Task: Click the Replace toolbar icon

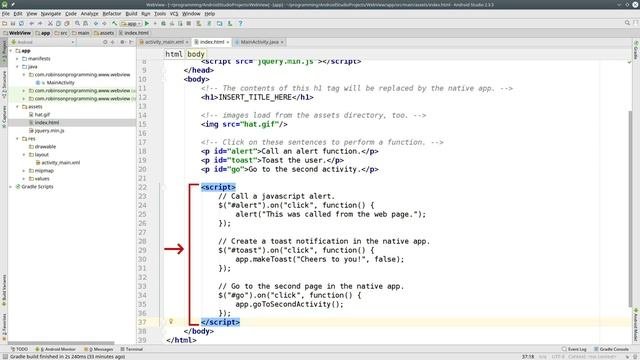Action: pyautogui.click(x=86, y=24)
